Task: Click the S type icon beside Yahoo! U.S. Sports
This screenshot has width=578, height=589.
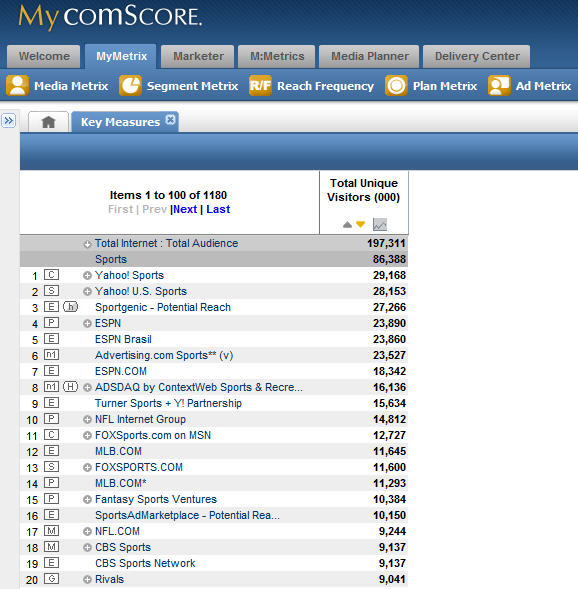Action: 51,291
